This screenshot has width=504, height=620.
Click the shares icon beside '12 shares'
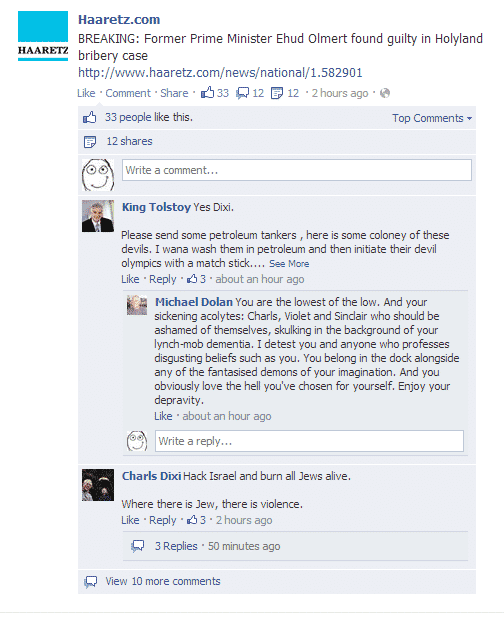90,142
